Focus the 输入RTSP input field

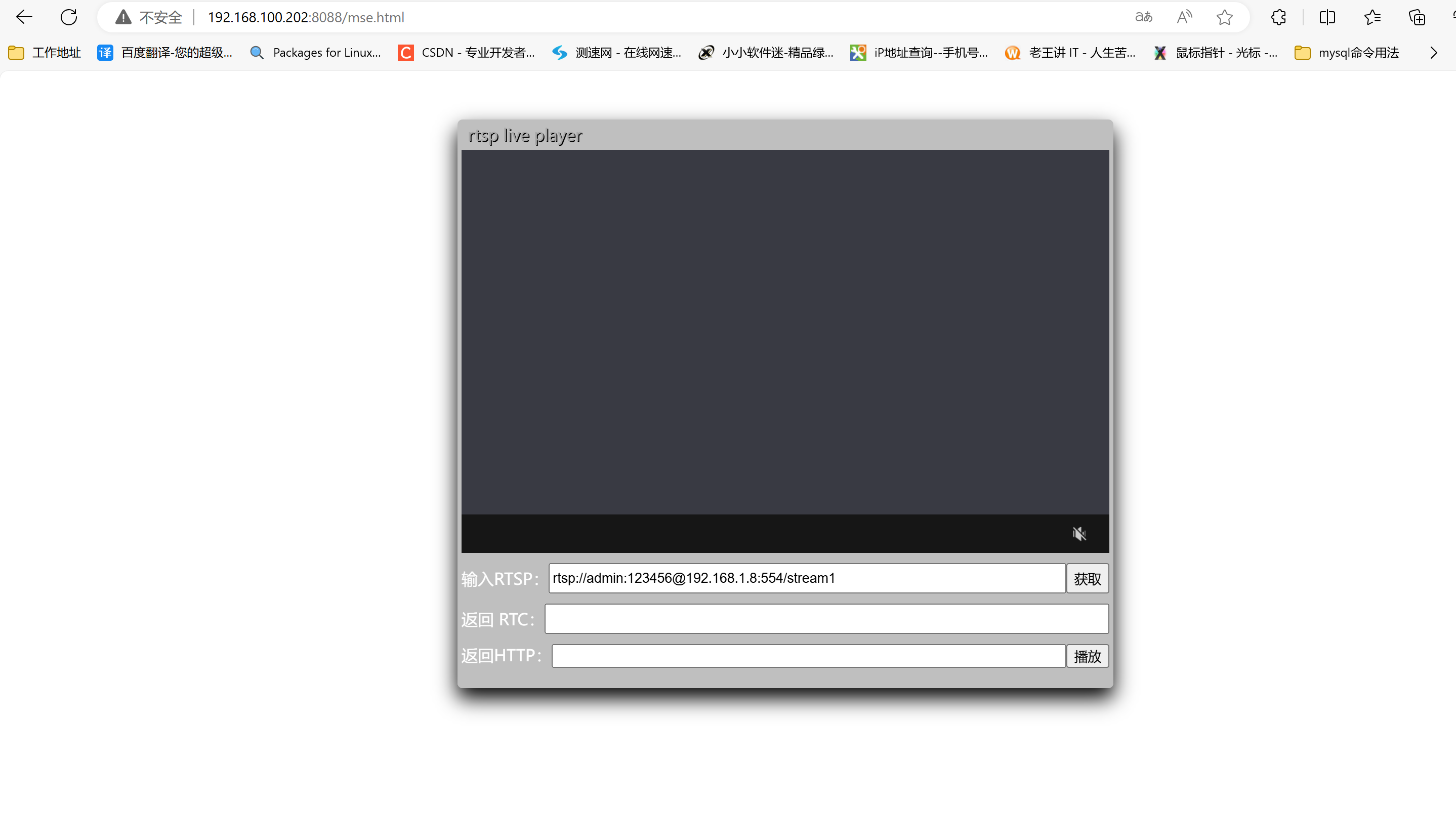click(807, 578)
